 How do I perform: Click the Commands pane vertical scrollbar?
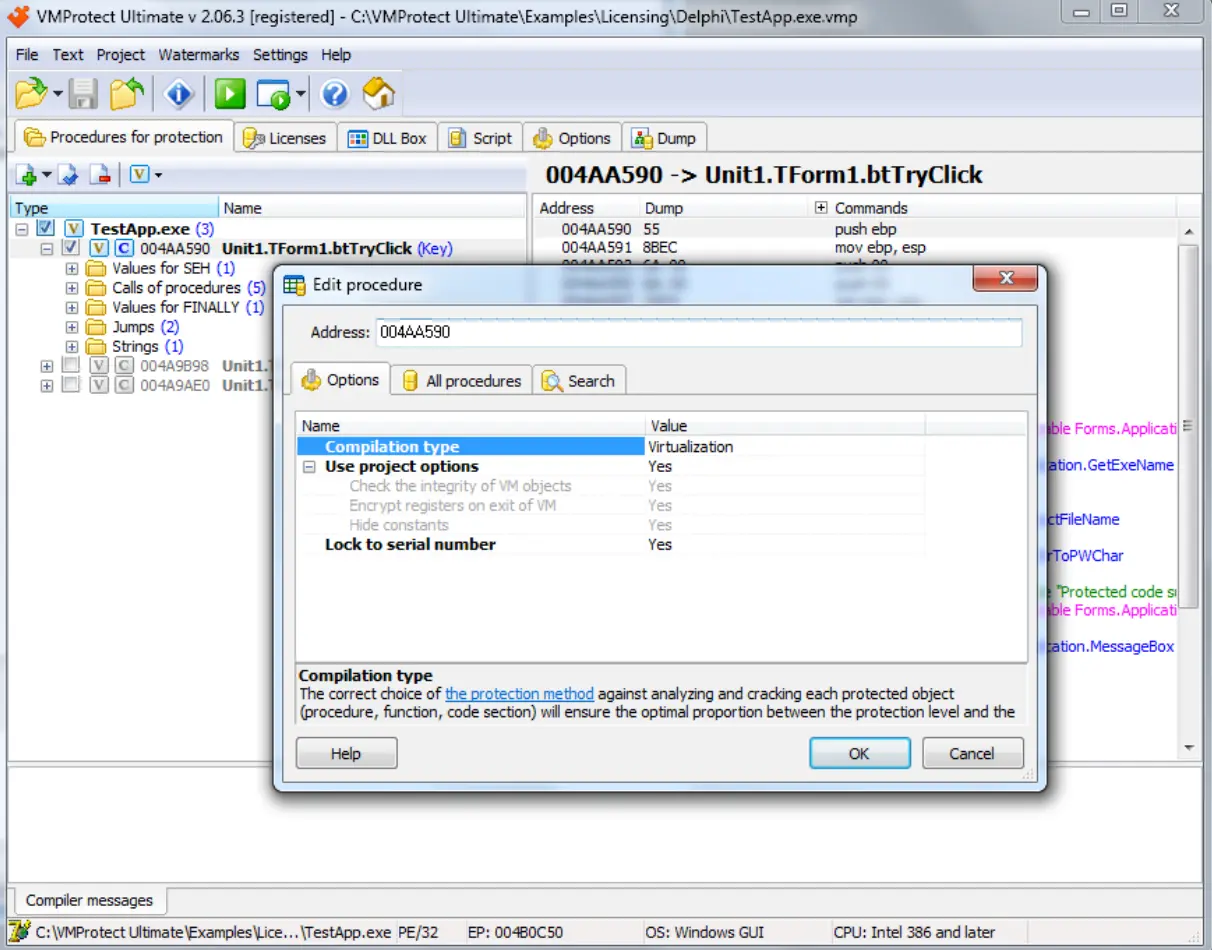(x=1189, y=488)
